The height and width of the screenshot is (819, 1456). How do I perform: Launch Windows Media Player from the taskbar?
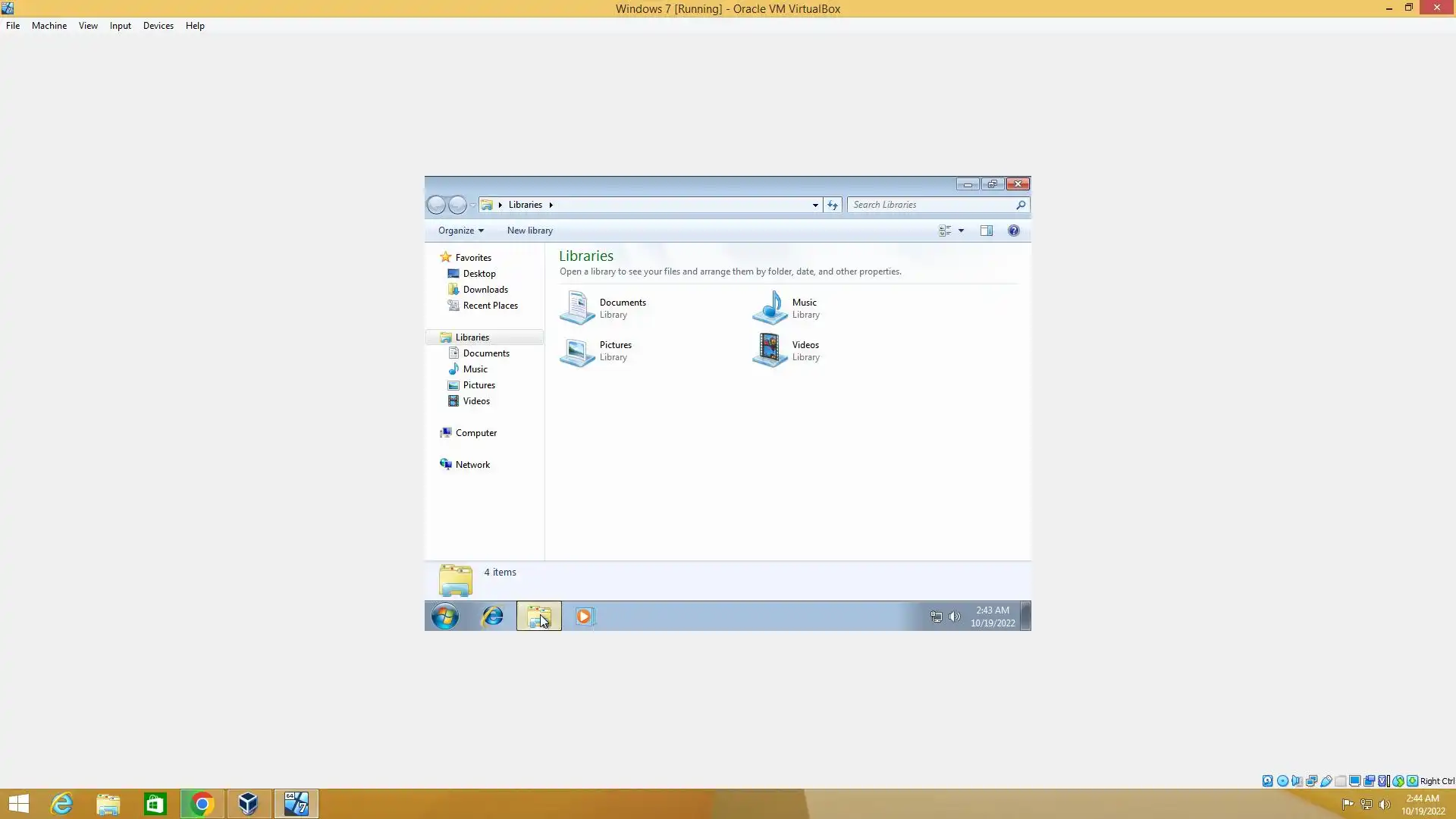point(584,617)
